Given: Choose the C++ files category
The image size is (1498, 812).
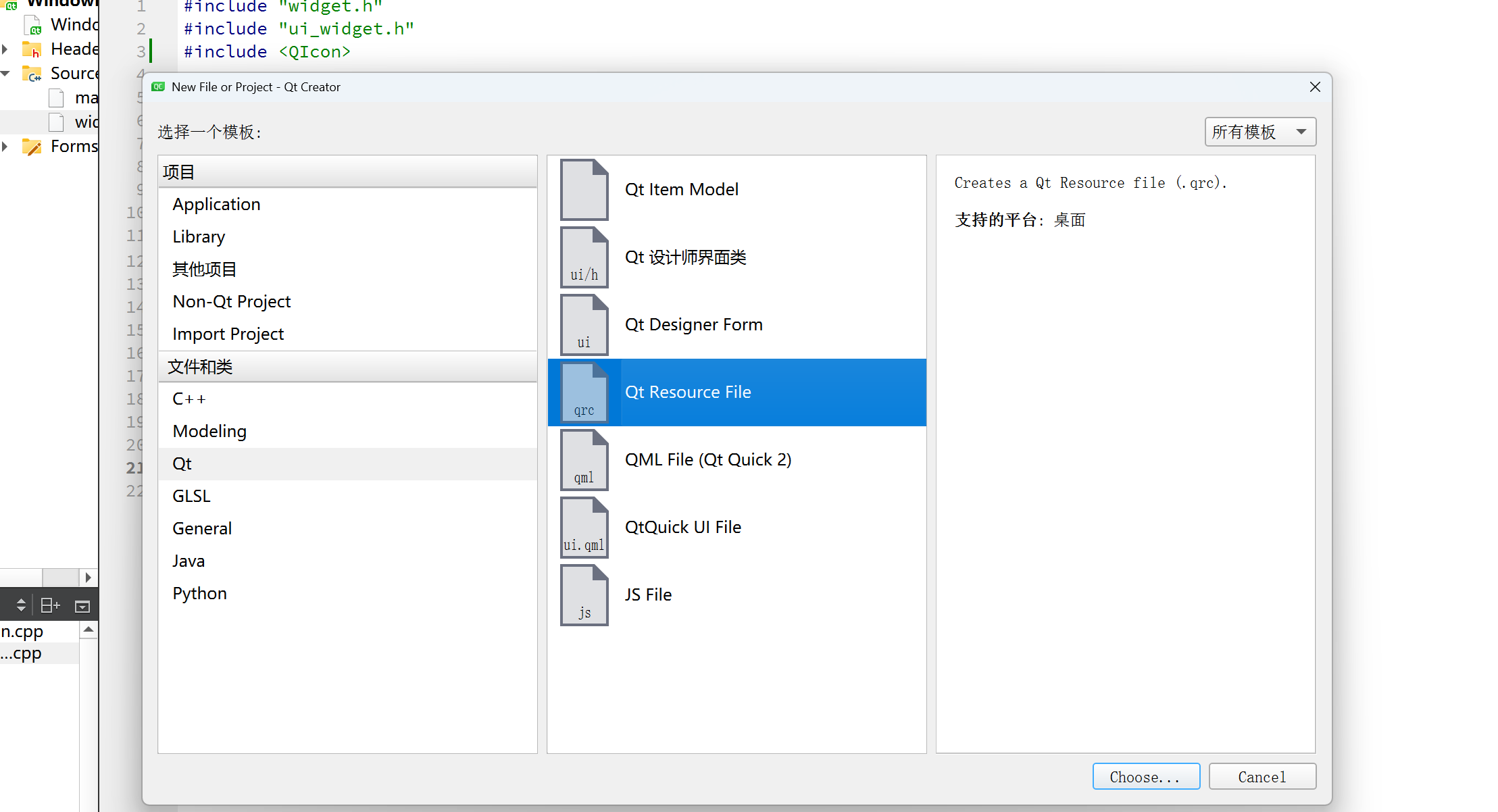Looking at the screenshot, I should pyautogui.click(x=189, y=399).
